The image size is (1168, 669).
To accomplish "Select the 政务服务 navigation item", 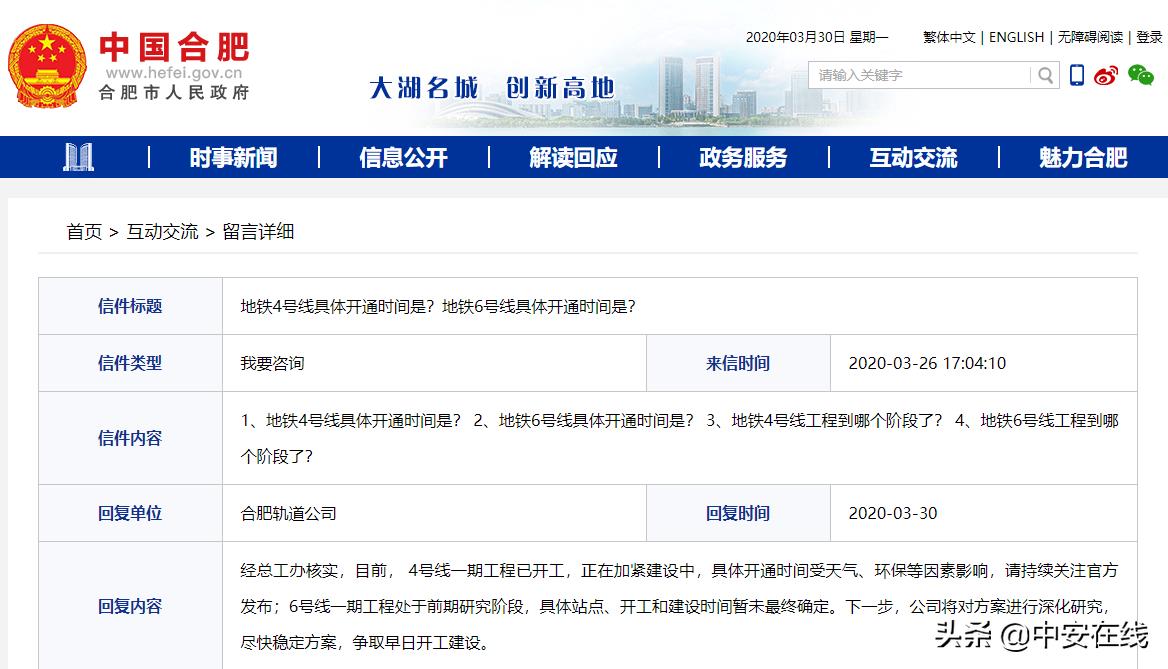I will [743, 157].
